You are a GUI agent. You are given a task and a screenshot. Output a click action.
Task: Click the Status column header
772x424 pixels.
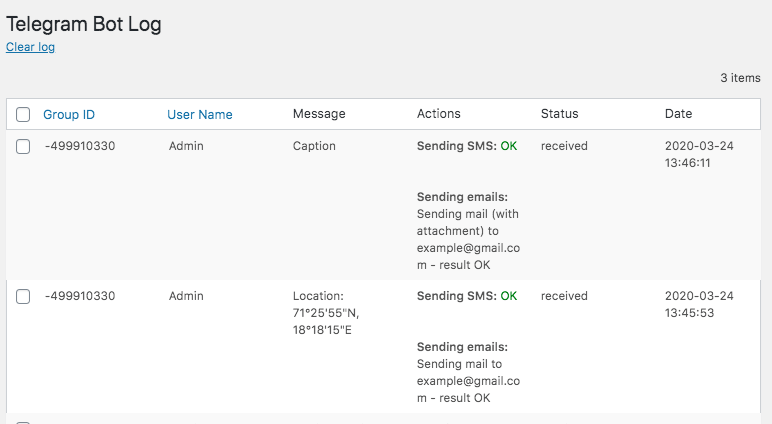(559, 114)
